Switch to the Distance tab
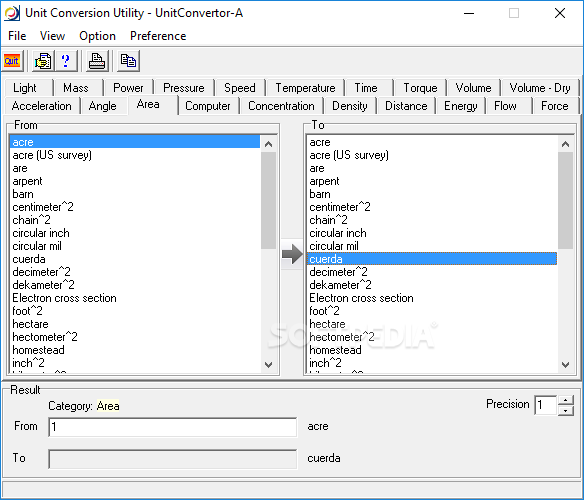 [406, 106]
